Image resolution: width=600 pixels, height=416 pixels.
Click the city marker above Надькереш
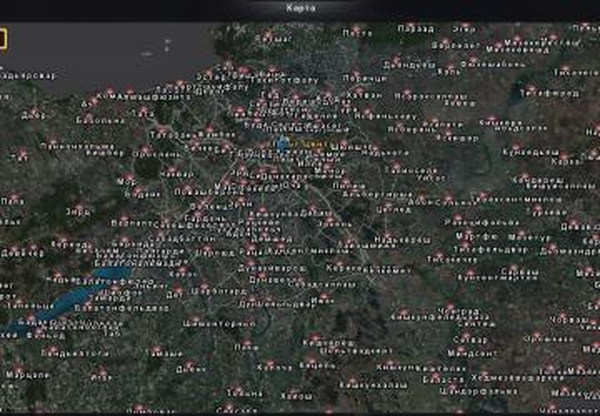pos(387,233)
